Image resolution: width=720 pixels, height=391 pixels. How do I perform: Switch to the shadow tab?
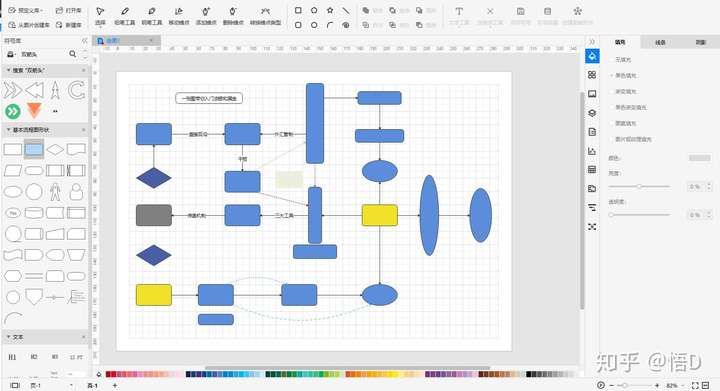[700, 42]
